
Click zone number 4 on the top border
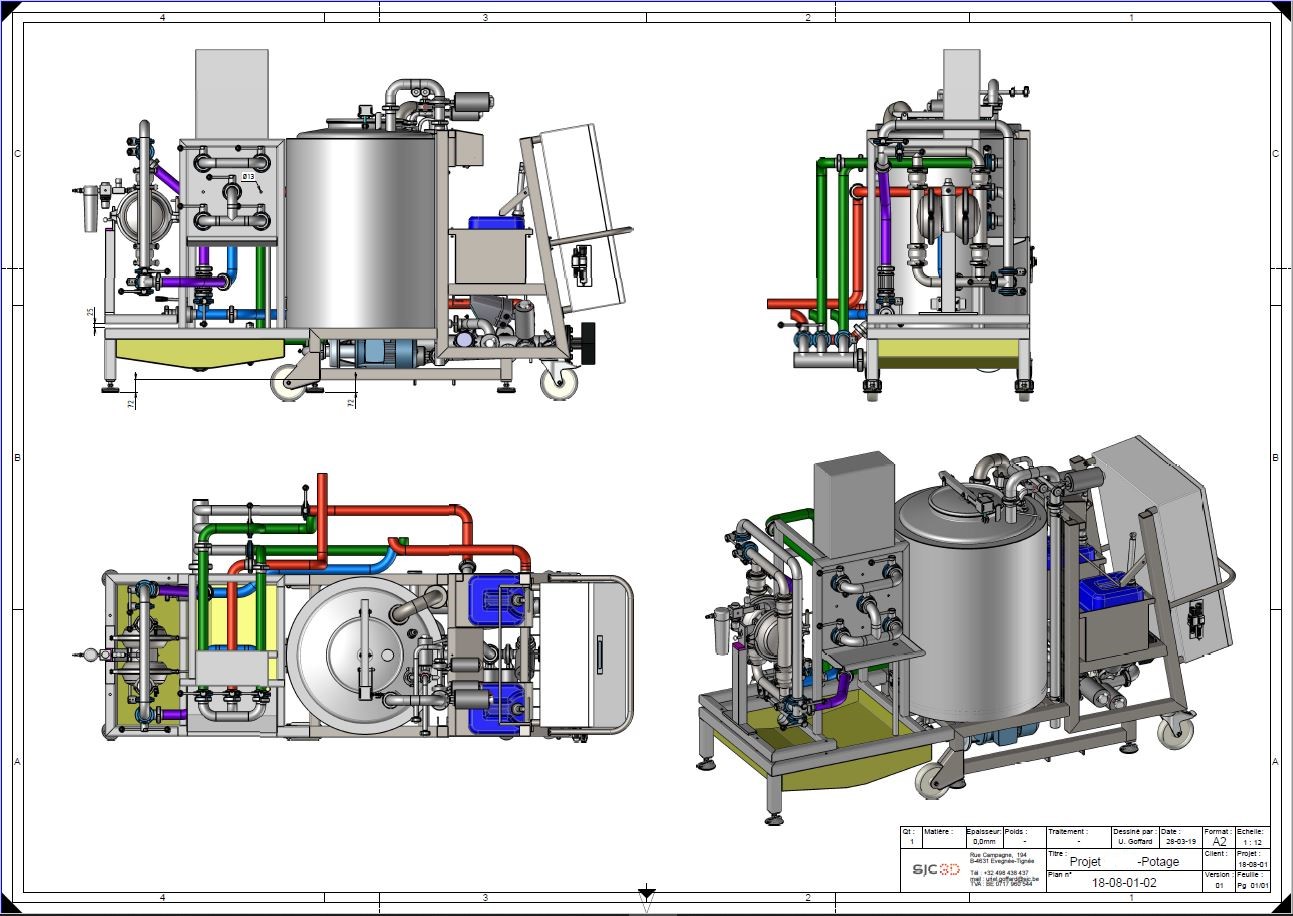point(163,18)
